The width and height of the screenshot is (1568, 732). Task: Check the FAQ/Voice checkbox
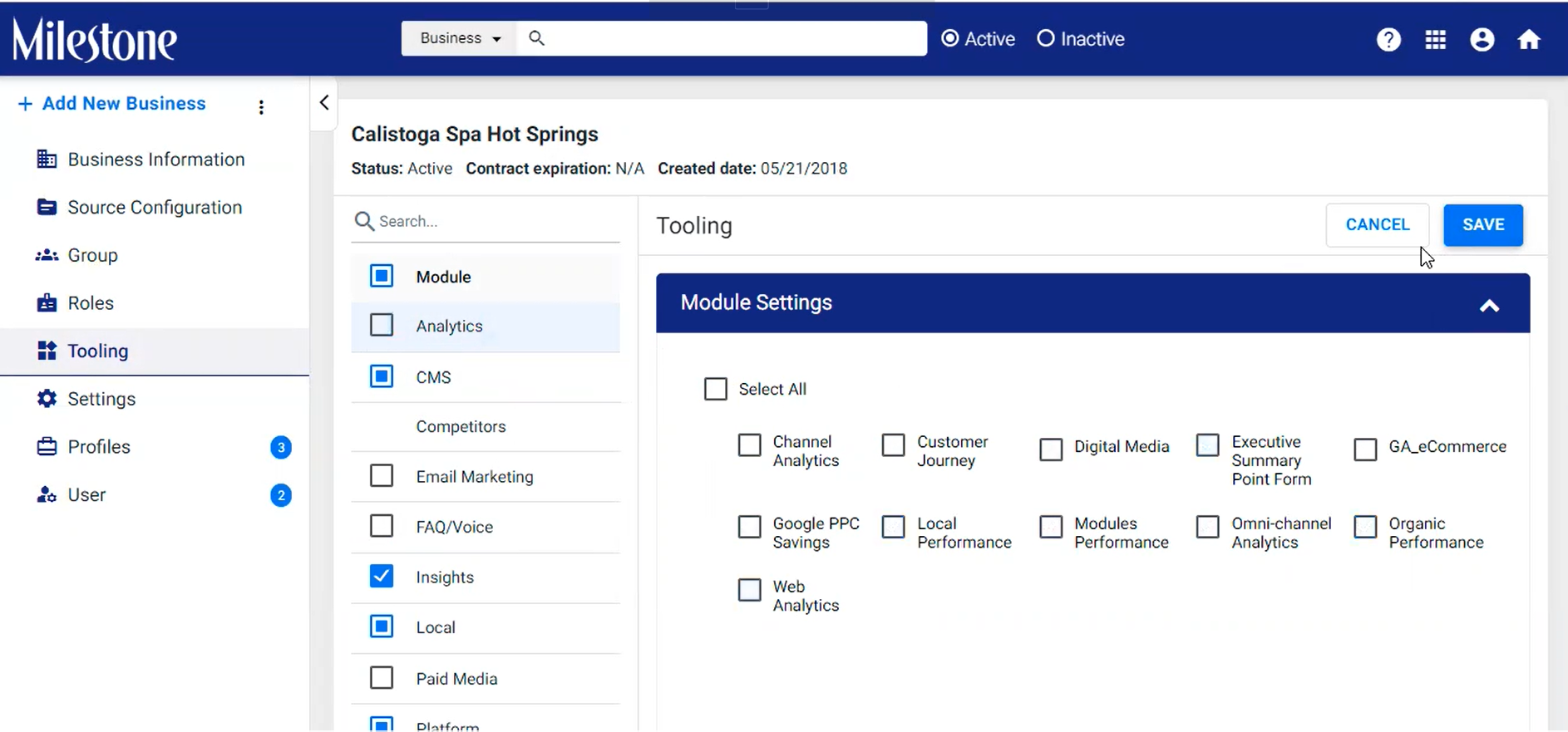382,526
